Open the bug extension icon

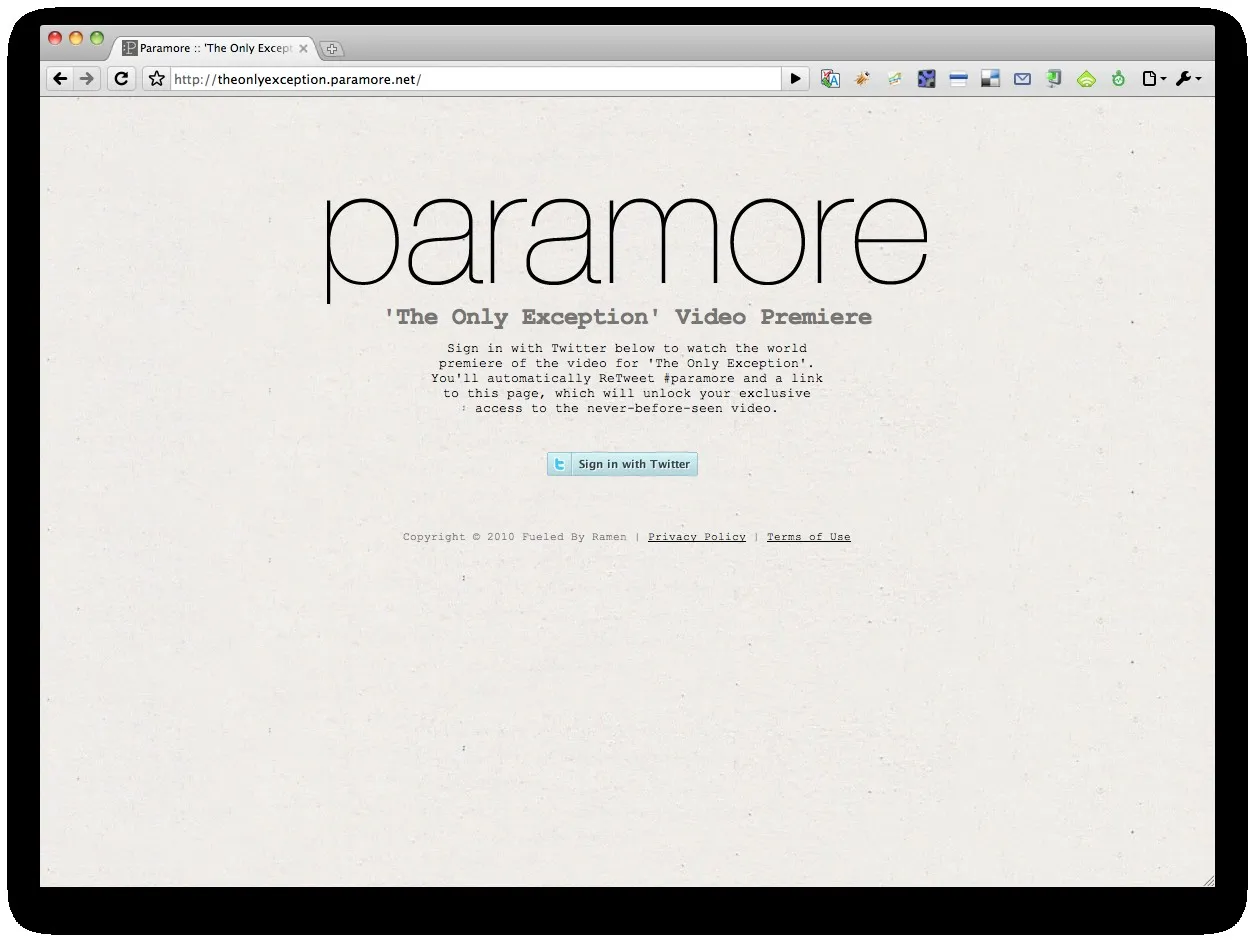[862, 78]
